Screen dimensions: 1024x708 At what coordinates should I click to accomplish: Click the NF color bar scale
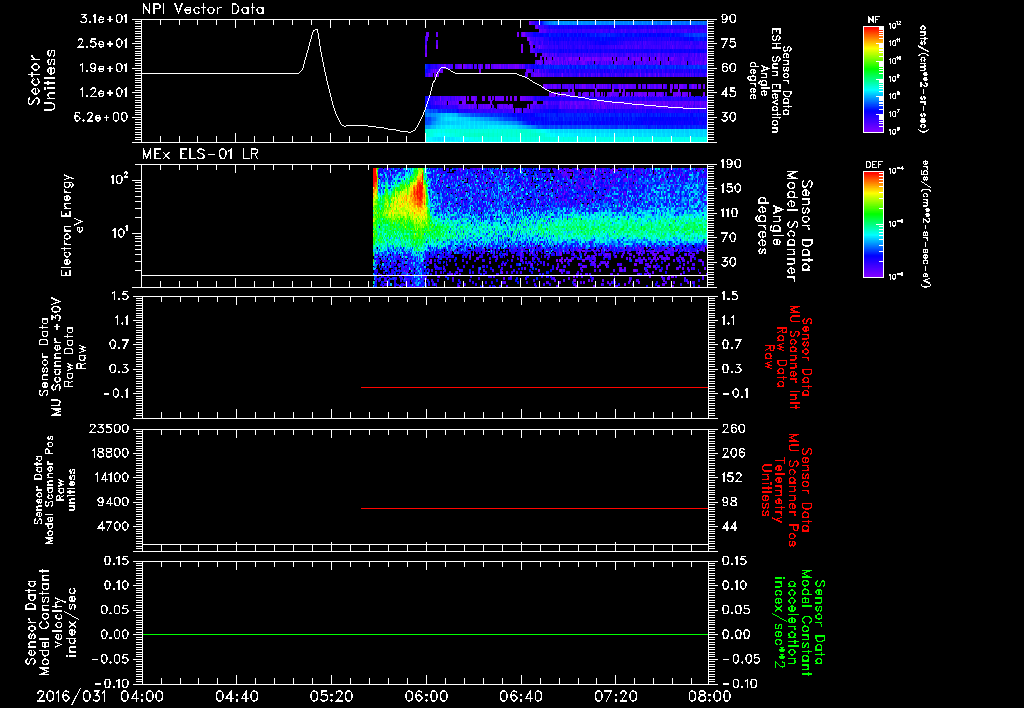coord(874,79)
